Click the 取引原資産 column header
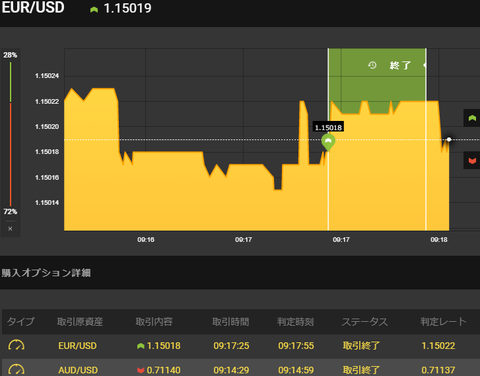This screenshot has width=480, height=376. (x=80, y=322)
